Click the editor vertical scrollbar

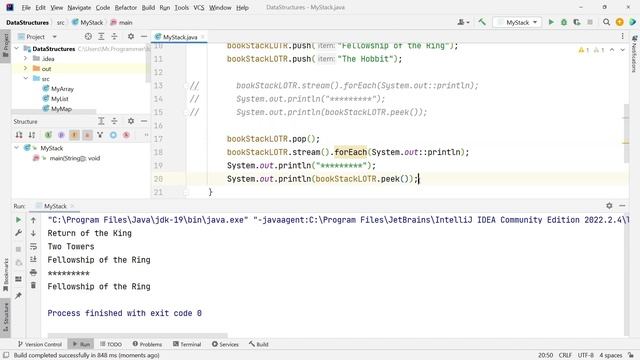click(626, 133)
